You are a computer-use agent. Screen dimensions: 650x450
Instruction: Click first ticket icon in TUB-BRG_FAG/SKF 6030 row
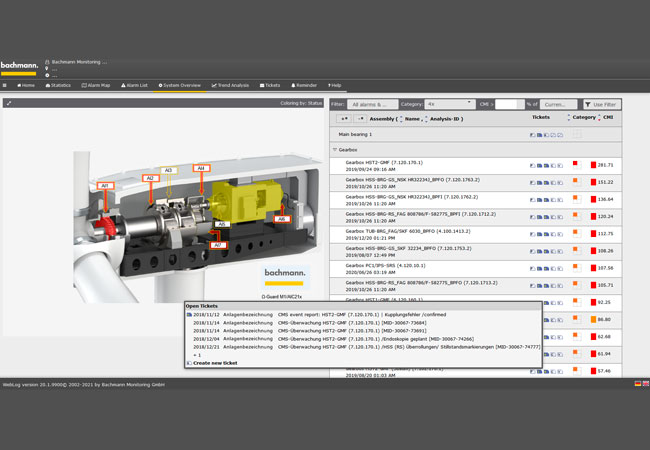(x=533, y=234)
